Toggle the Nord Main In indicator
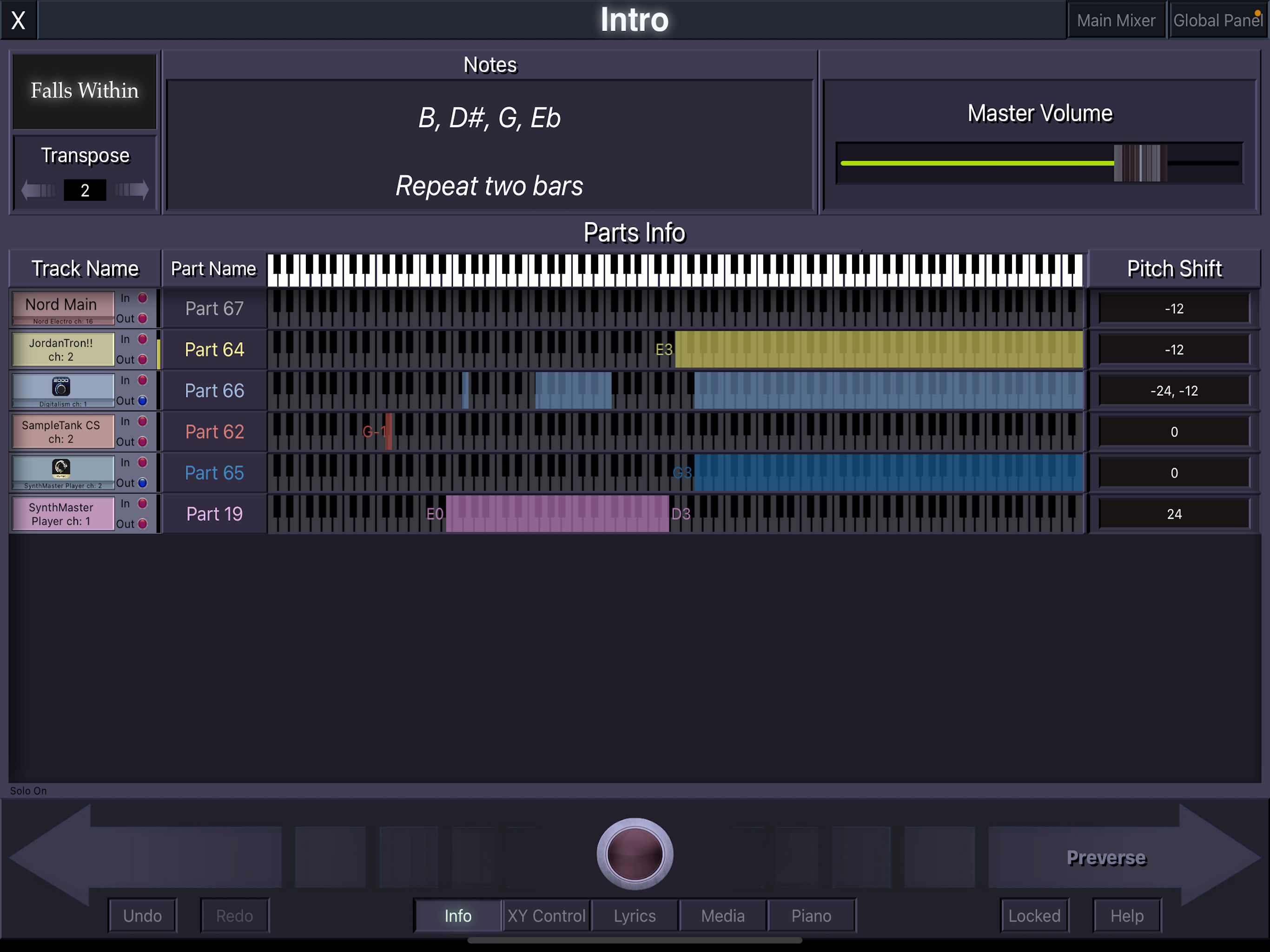This screenshot has width=1270, height=952. 142,298
